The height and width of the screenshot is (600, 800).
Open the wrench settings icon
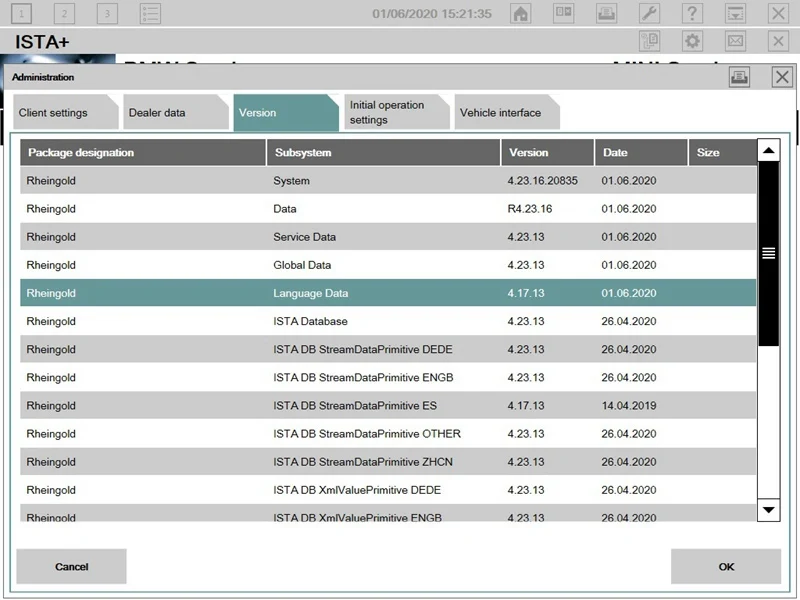click(649, 14)
